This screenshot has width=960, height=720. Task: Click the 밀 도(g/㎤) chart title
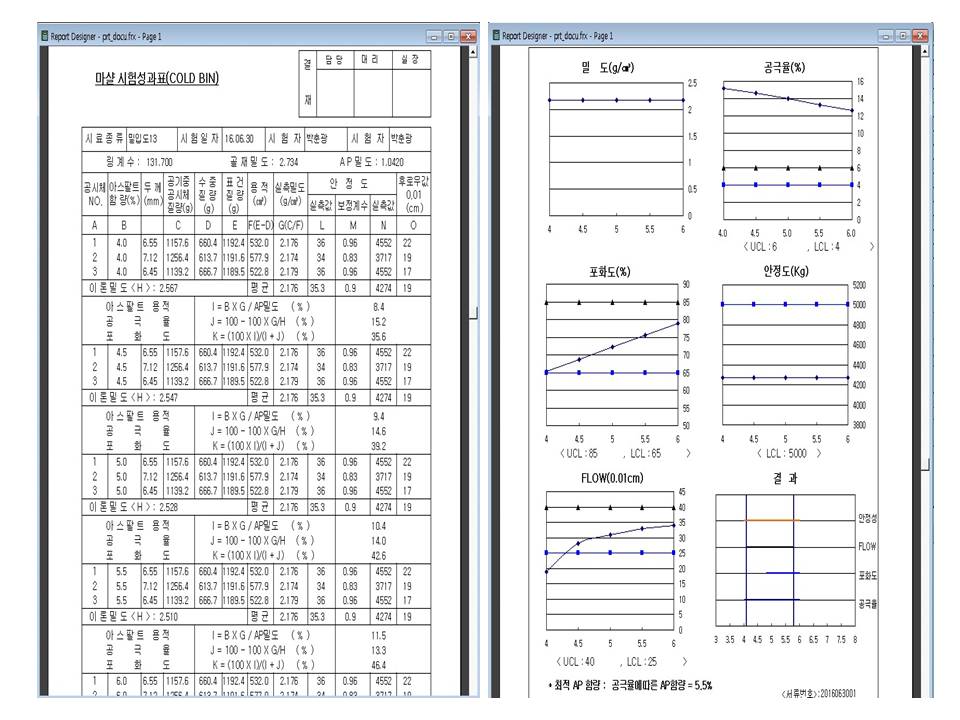pyautogui.click(x=607, y=67)
